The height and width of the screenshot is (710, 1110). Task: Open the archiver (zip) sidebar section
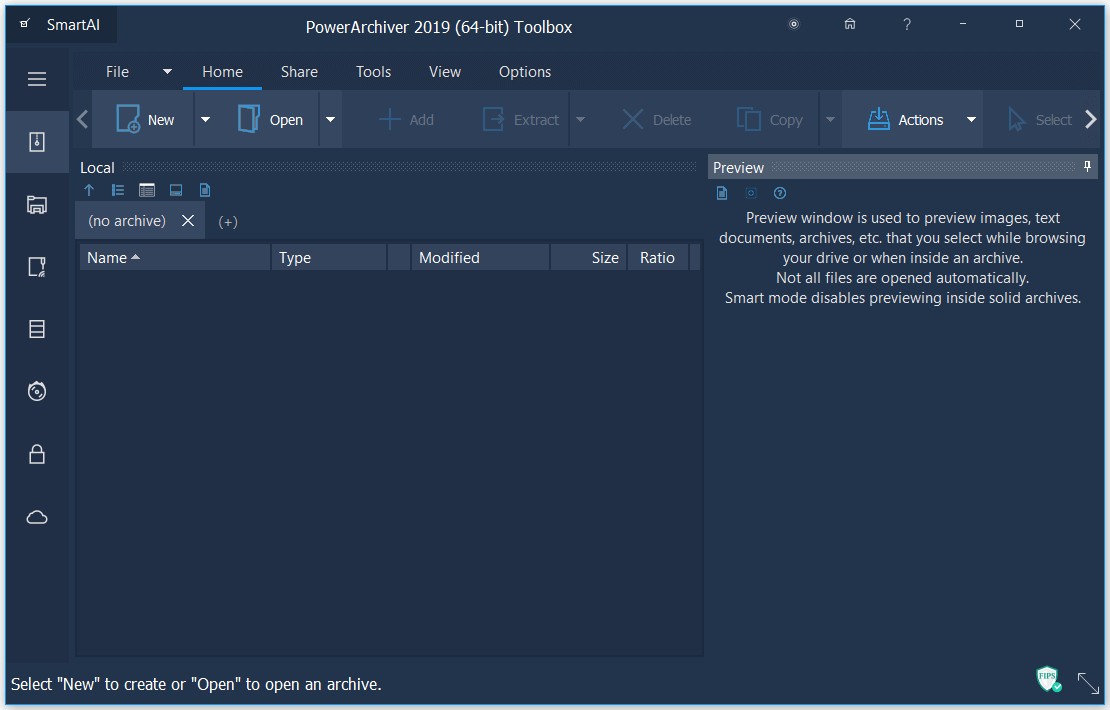(37, 142)
